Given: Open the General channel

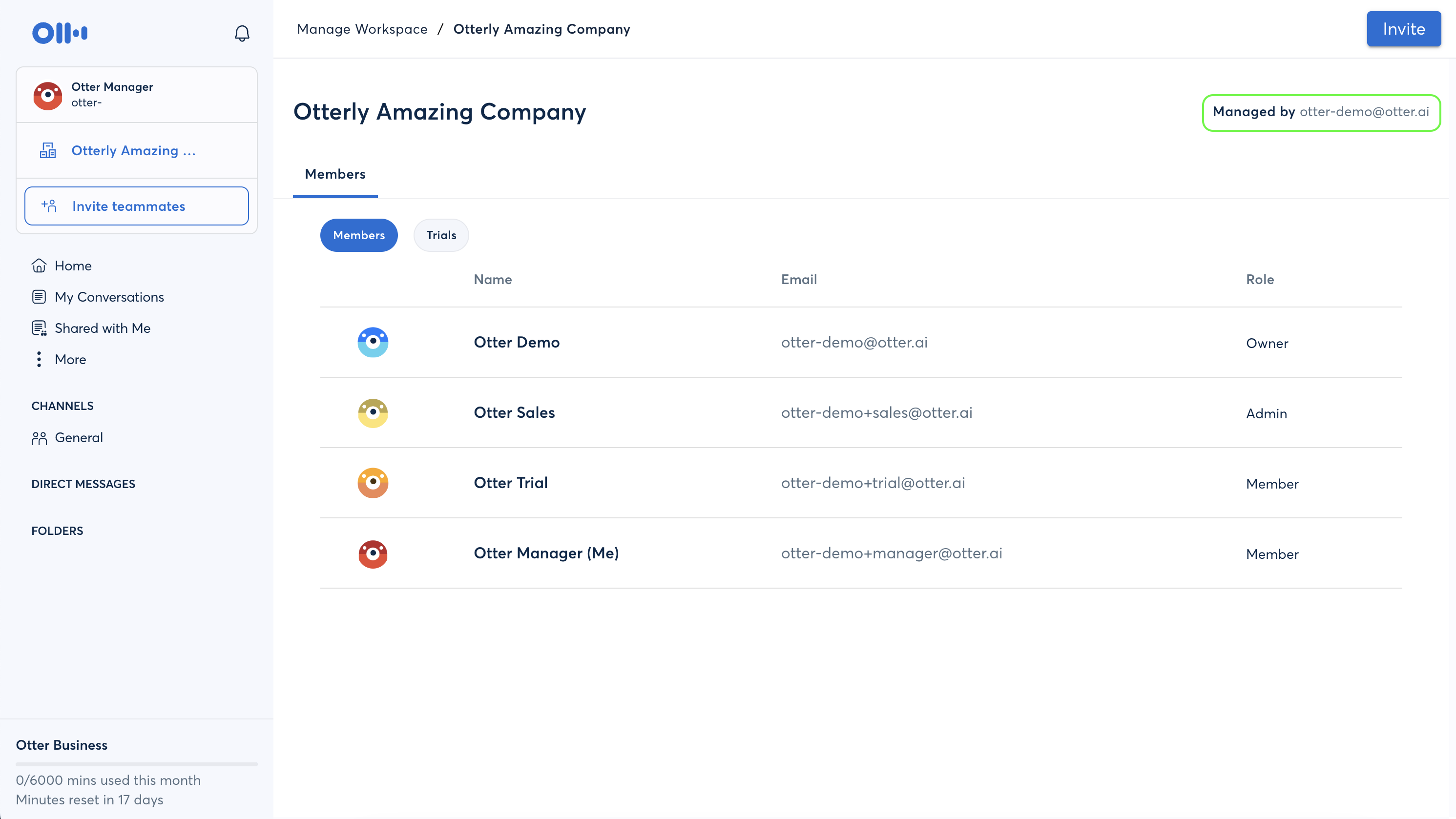Looking at the screenshot, I should coord(79,438).
